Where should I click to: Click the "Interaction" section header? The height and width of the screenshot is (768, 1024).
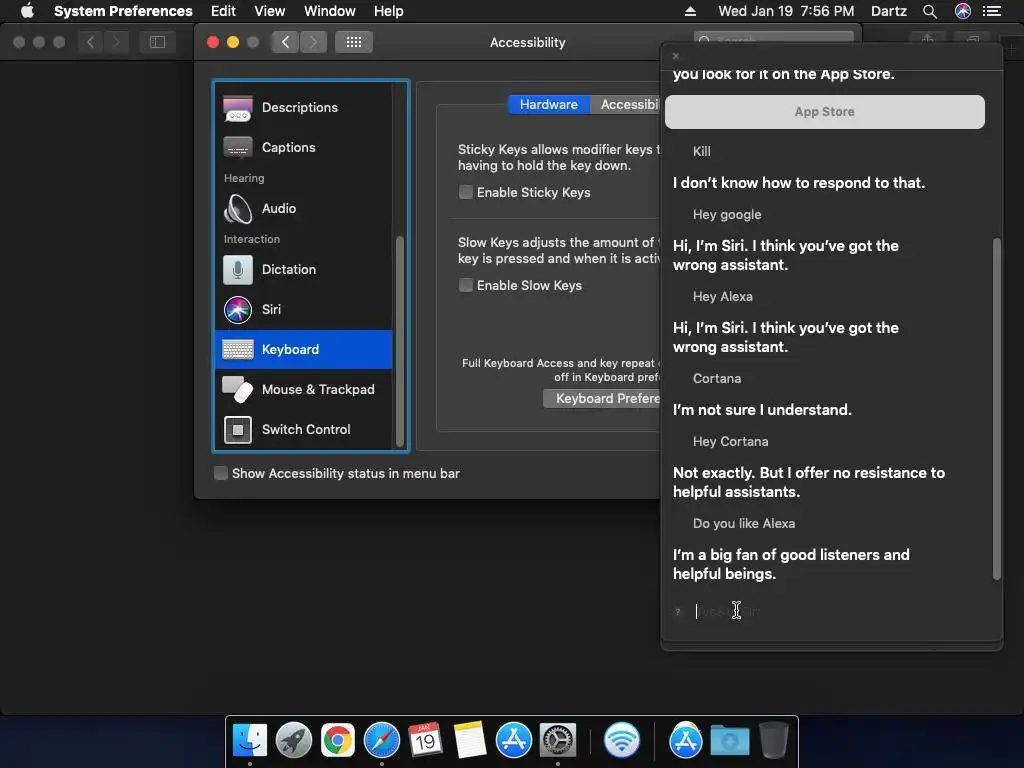pos(251,239)
